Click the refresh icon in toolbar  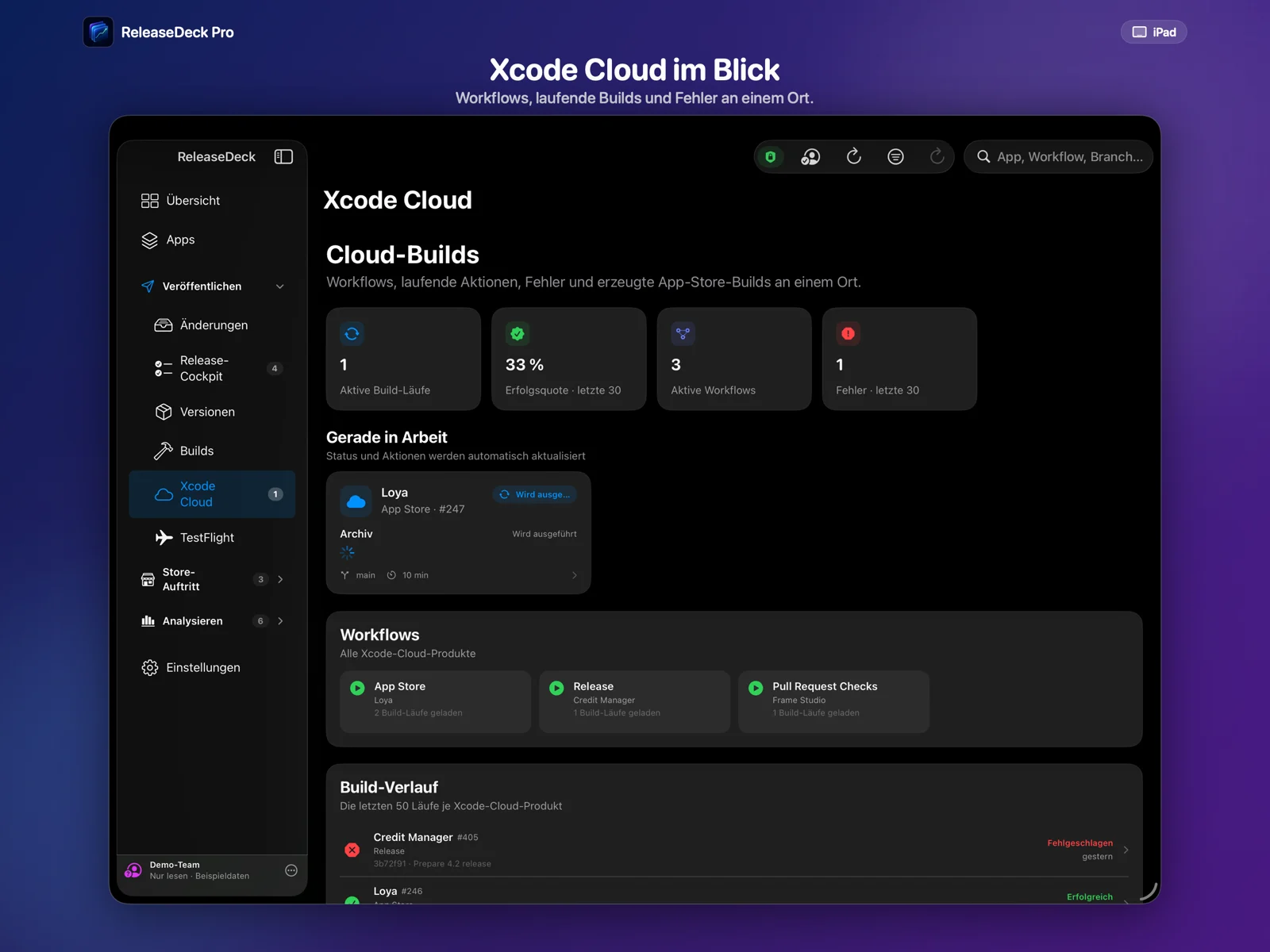854,156
